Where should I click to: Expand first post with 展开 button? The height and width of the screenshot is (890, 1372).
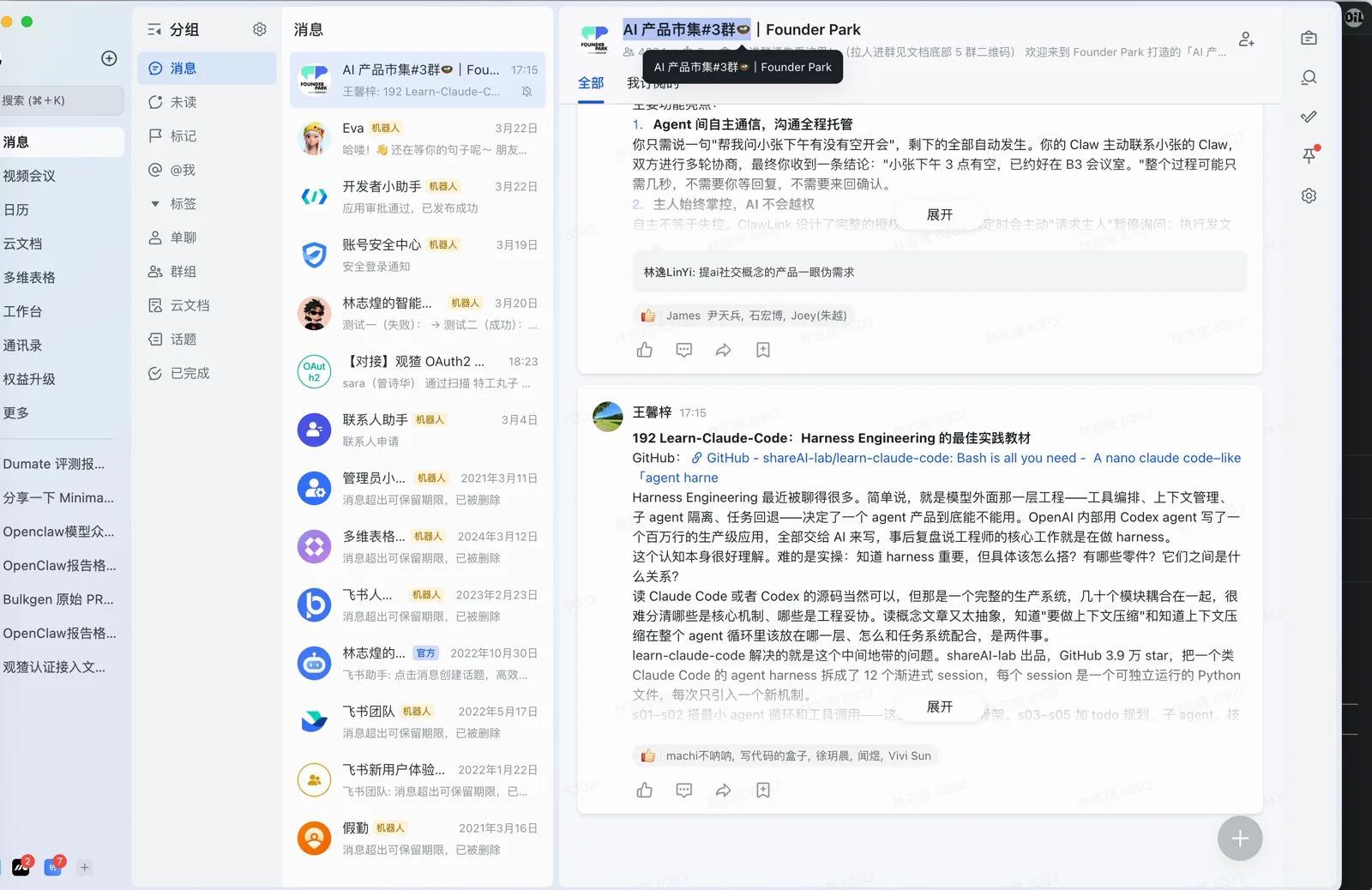pos(940,214)
